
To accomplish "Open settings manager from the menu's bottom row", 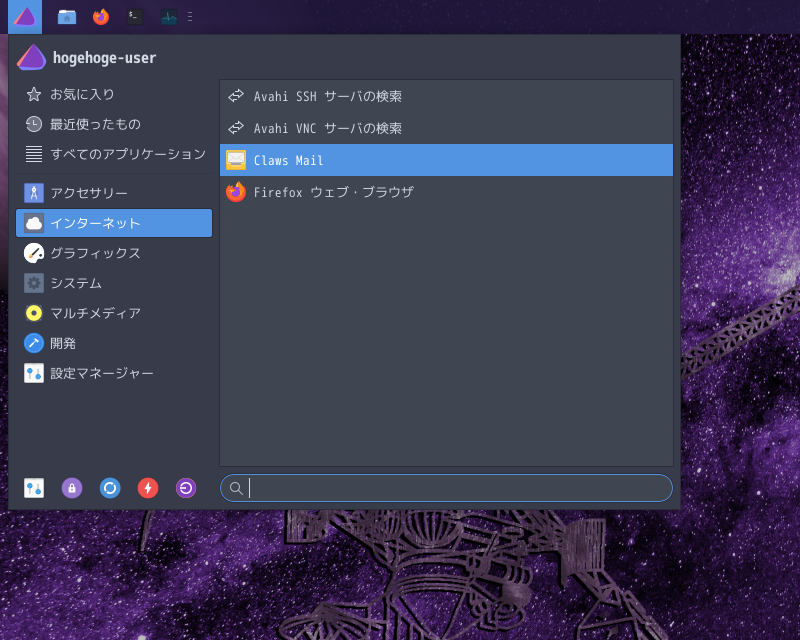I will pyautogui.click(x=34, y=488).
